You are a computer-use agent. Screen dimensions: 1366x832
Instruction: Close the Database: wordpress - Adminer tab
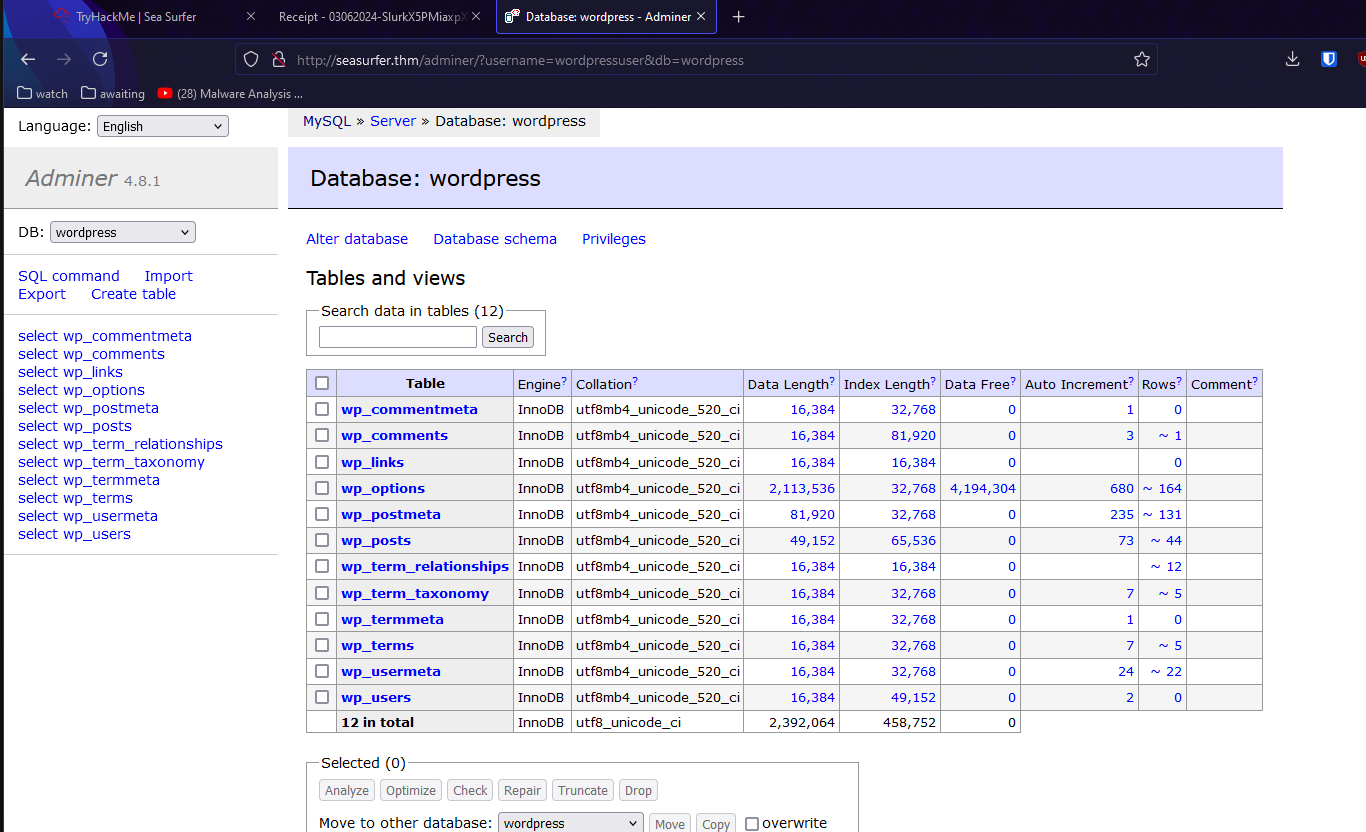tap(702, 17)
